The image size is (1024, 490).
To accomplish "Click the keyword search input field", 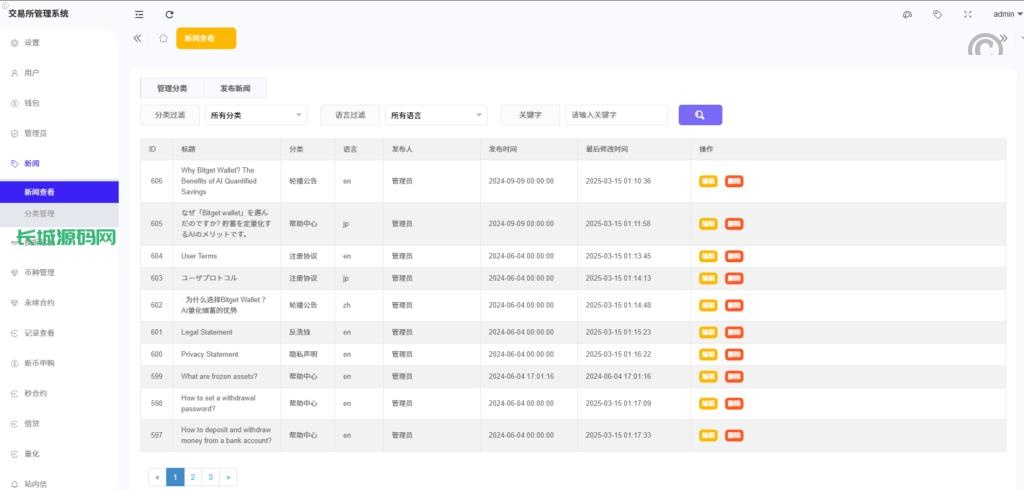I will click(616, 115).
